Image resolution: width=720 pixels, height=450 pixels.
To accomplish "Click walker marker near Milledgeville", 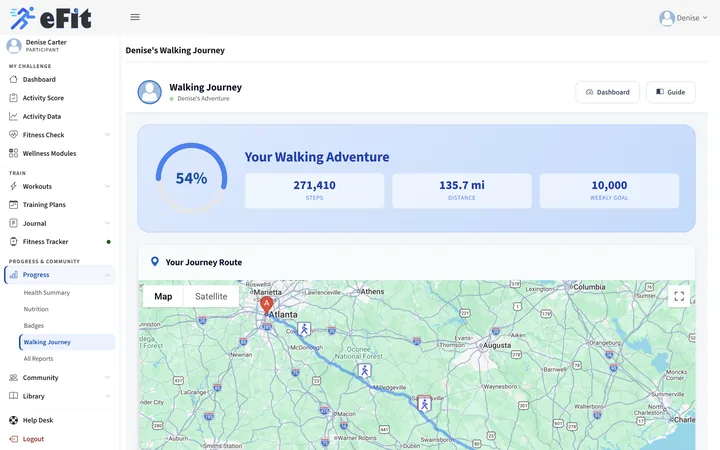I will (365, 370).
